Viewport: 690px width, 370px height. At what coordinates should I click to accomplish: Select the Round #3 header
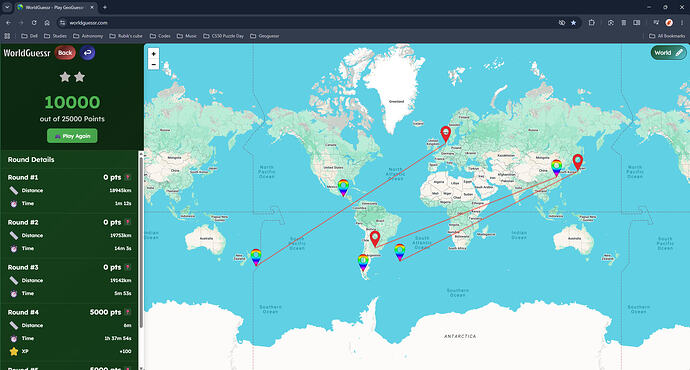click(x=23, y=267)
